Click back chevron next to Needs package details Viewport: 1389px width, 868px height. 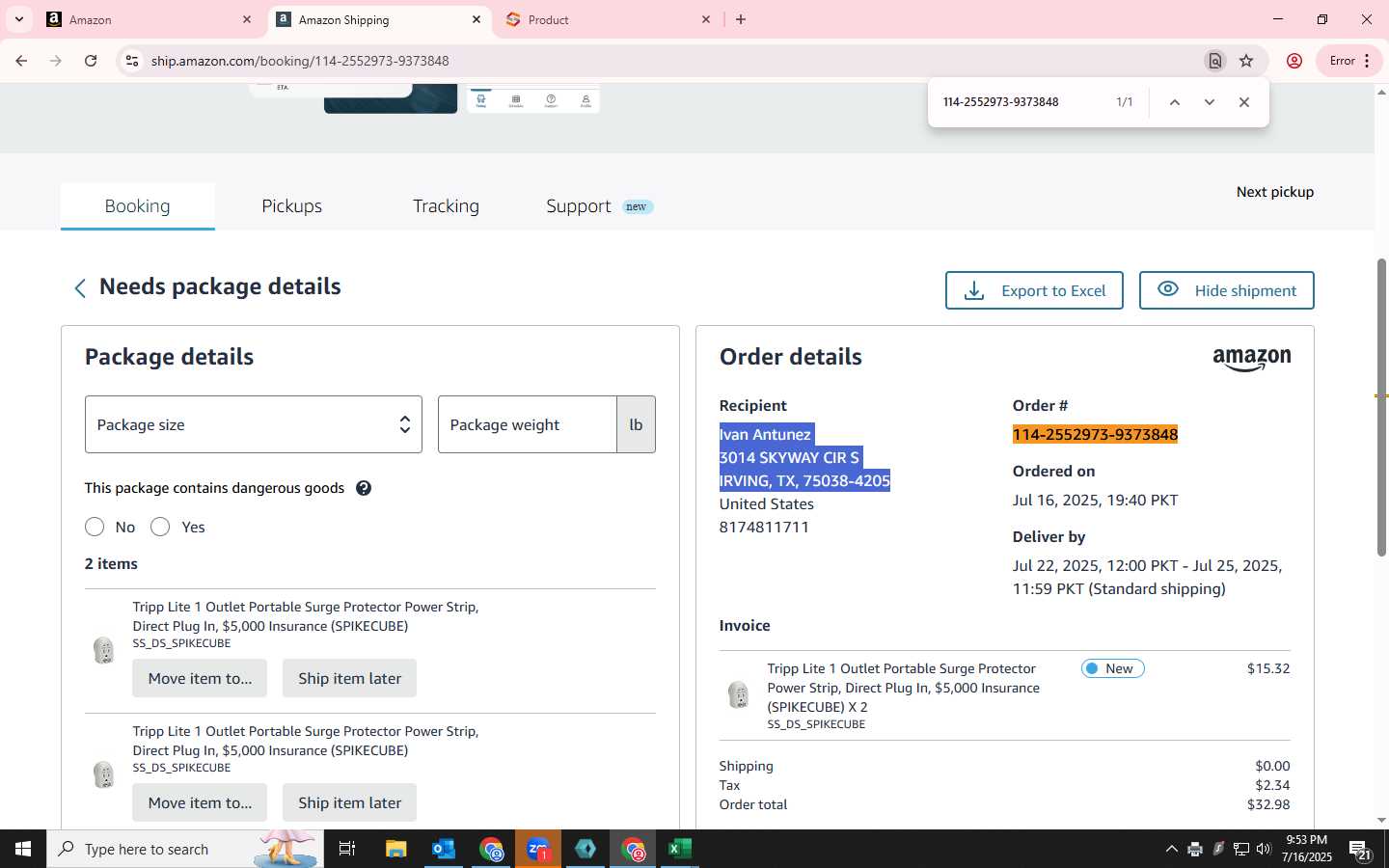click(80, 287)
